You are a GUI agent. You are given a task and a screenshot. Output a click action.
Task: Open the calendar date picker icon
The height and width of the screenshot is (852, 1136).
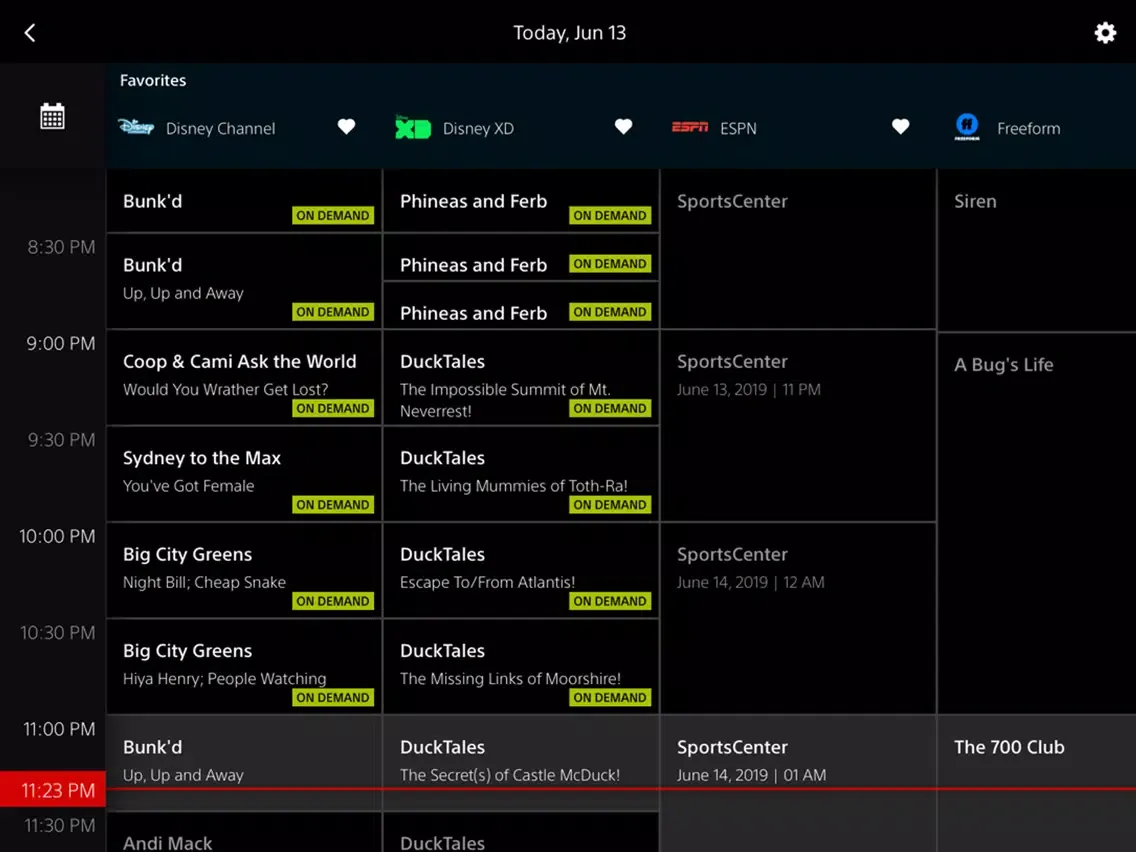[52, 116]
